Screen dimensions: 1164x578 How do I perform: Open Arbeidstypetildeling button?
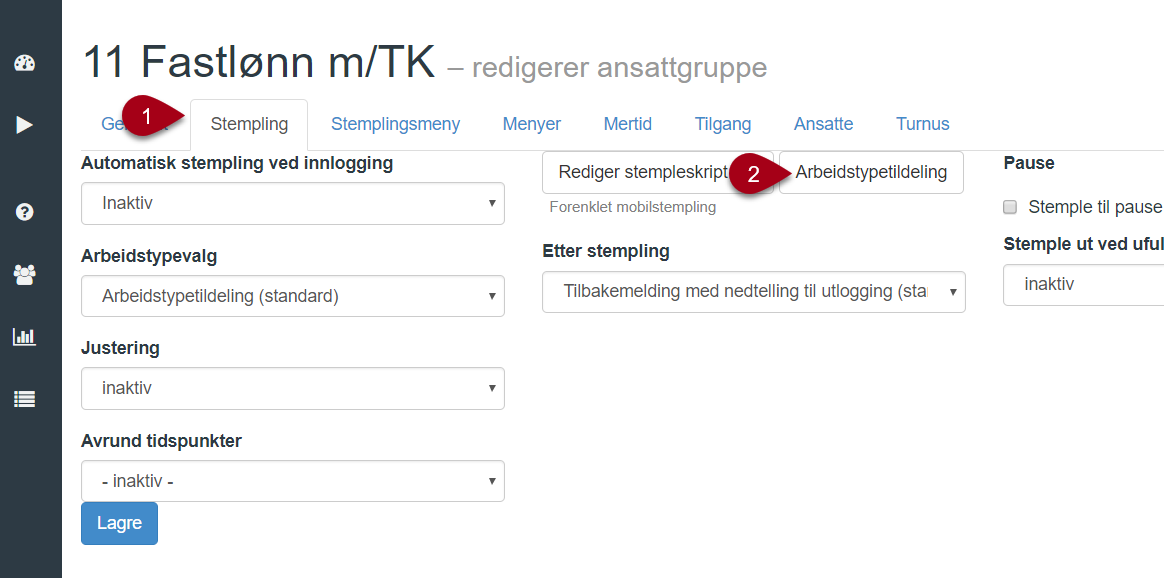(x=870, y=172)
